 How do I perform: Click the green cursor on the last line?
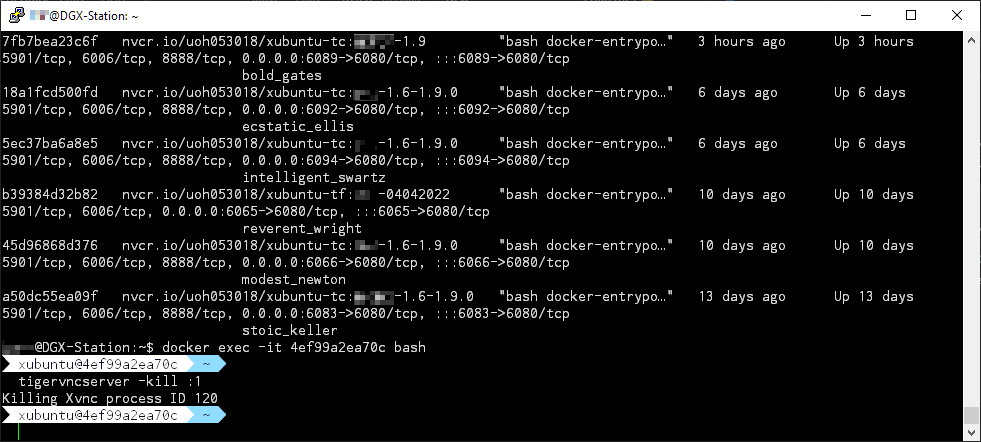pyautogui.click(x=19, y=431)
